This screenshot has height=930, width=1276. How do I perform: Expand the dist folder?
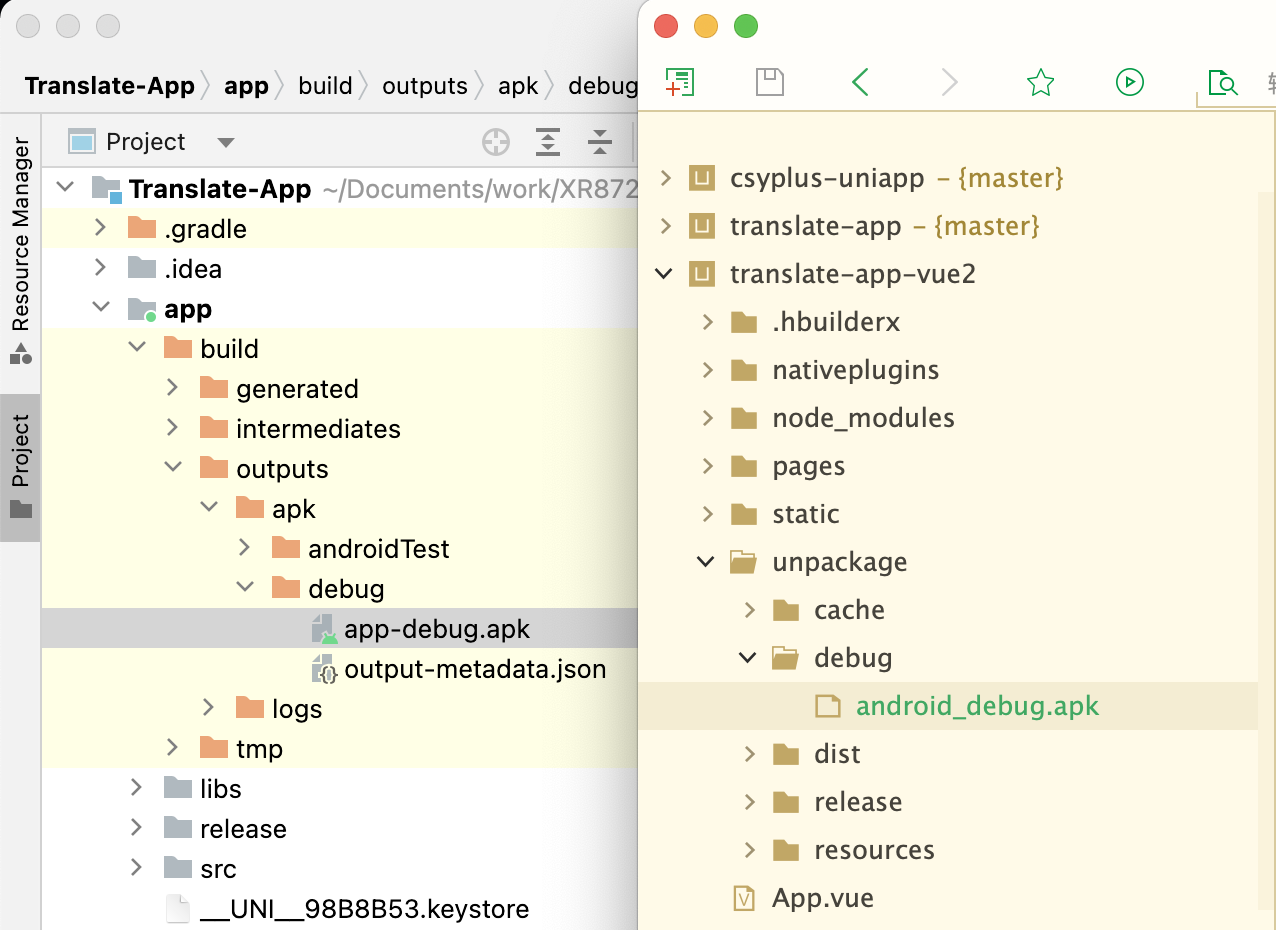750,754
